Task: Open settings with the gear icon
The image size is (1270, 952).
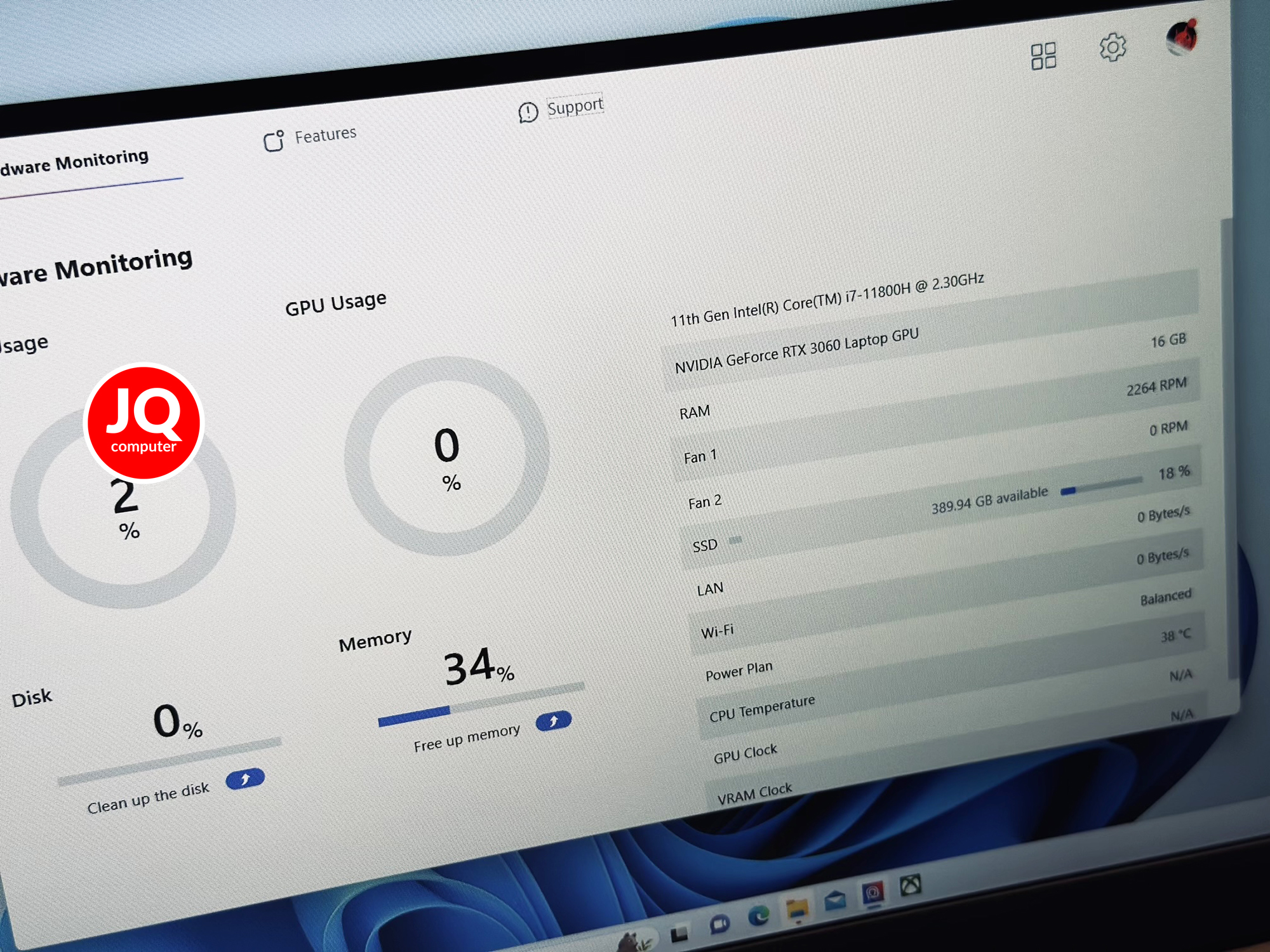Action: (1113, 48)
